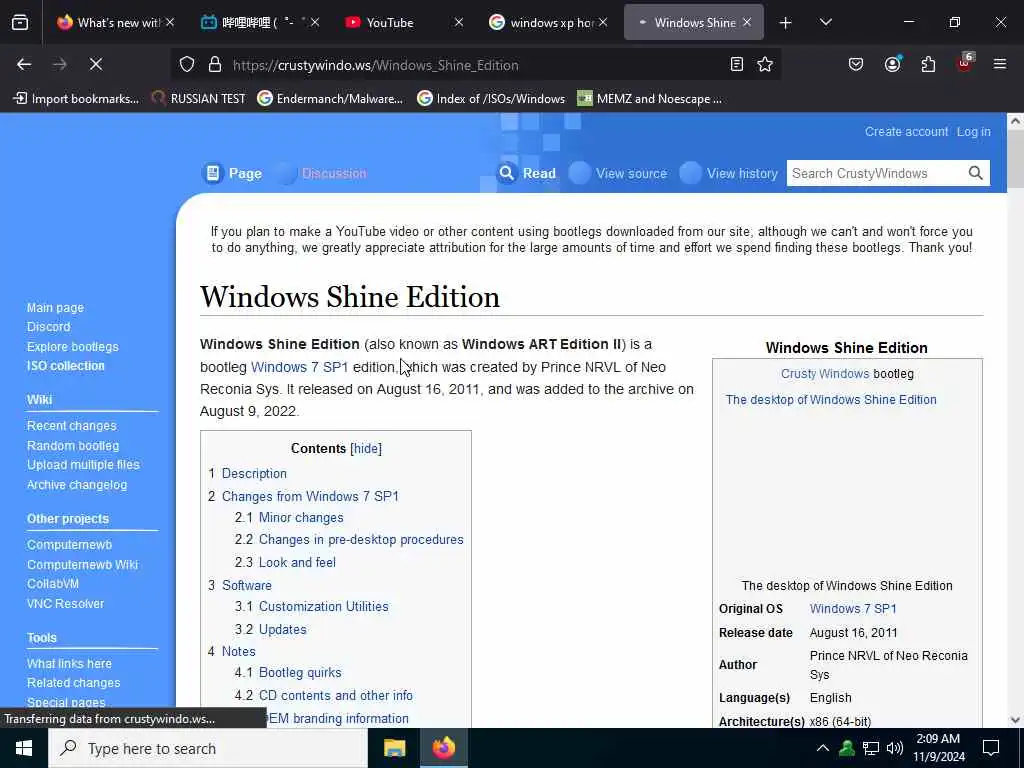Open the notification center icon
Viewport: 1024px width, 768px height.
pos(991,748)
